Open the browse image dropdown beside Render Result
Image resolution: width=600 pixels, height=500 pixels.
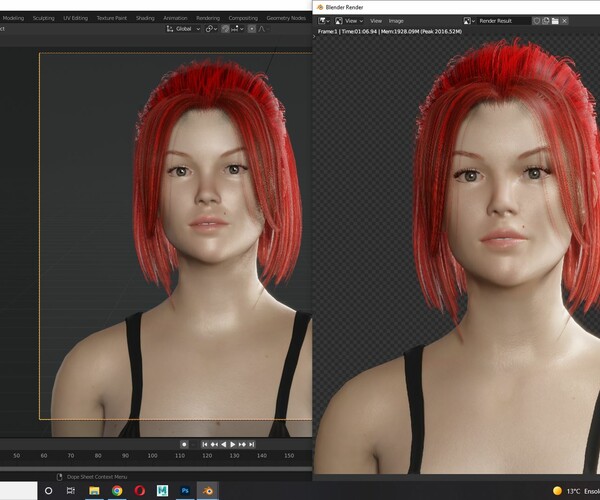[x=469, y=21]
